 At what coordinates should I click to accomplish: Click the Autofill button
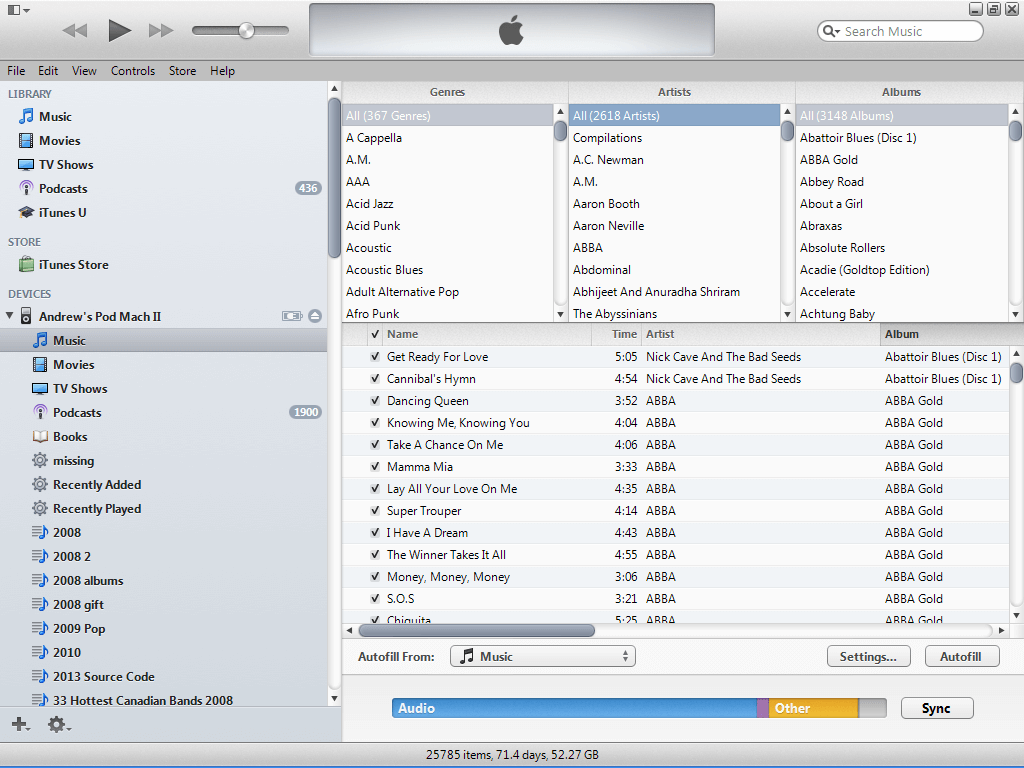point(962,656)
